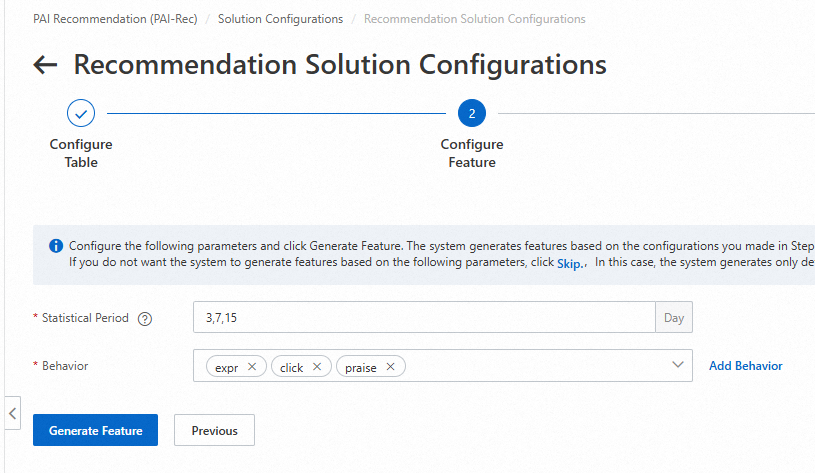The height and width of the screenshot is (473, 815).
Task: Click the Configure Feature step label
Action: tap(472, 153)
